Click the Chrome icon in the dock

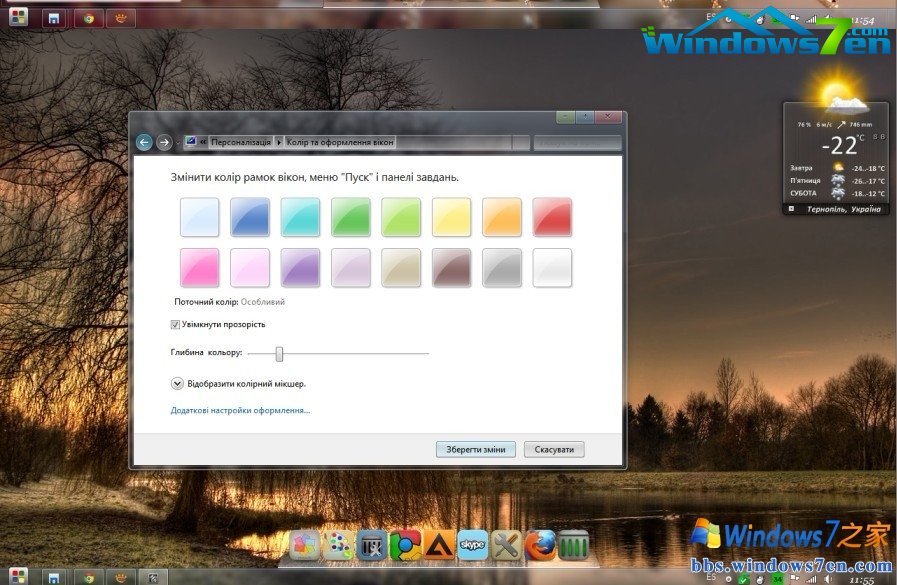pos(405,545)
